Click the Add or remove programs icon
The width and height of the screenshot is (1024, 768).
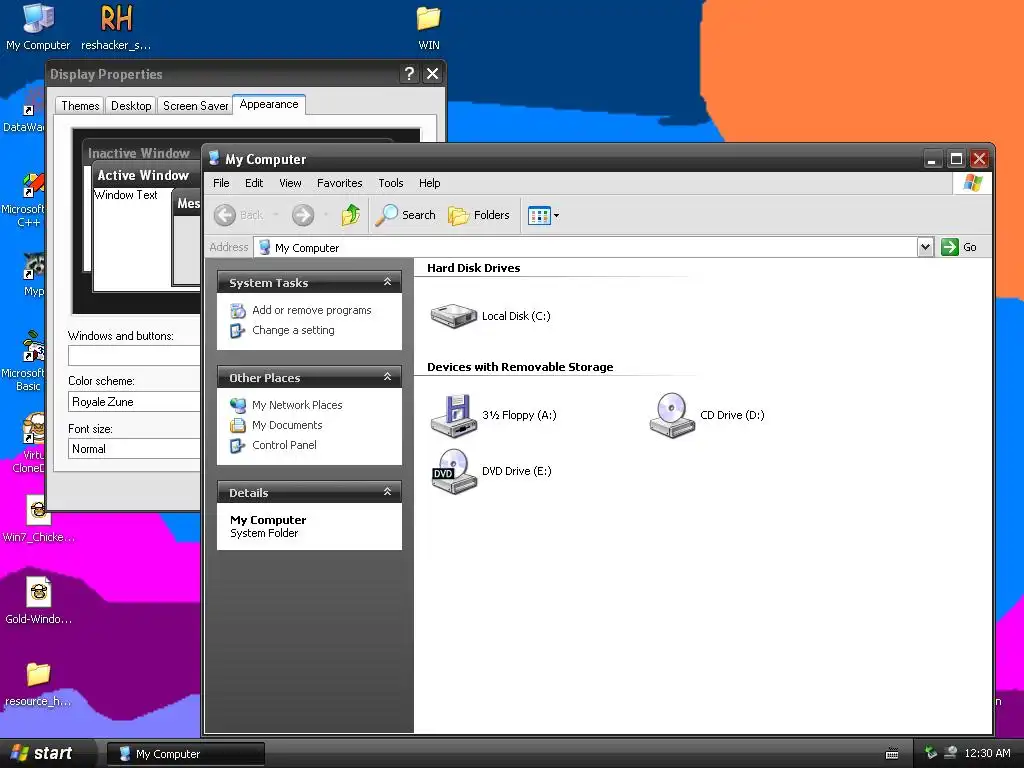click(x=238, y=311)
